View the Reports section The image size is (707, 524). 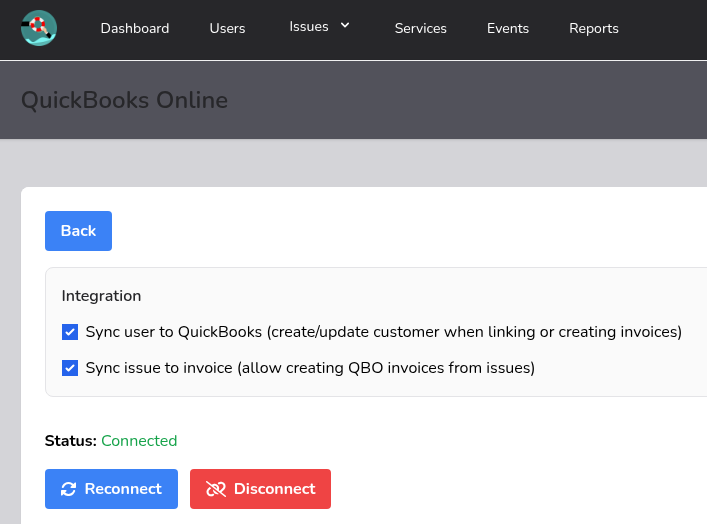tap(594, 28)
